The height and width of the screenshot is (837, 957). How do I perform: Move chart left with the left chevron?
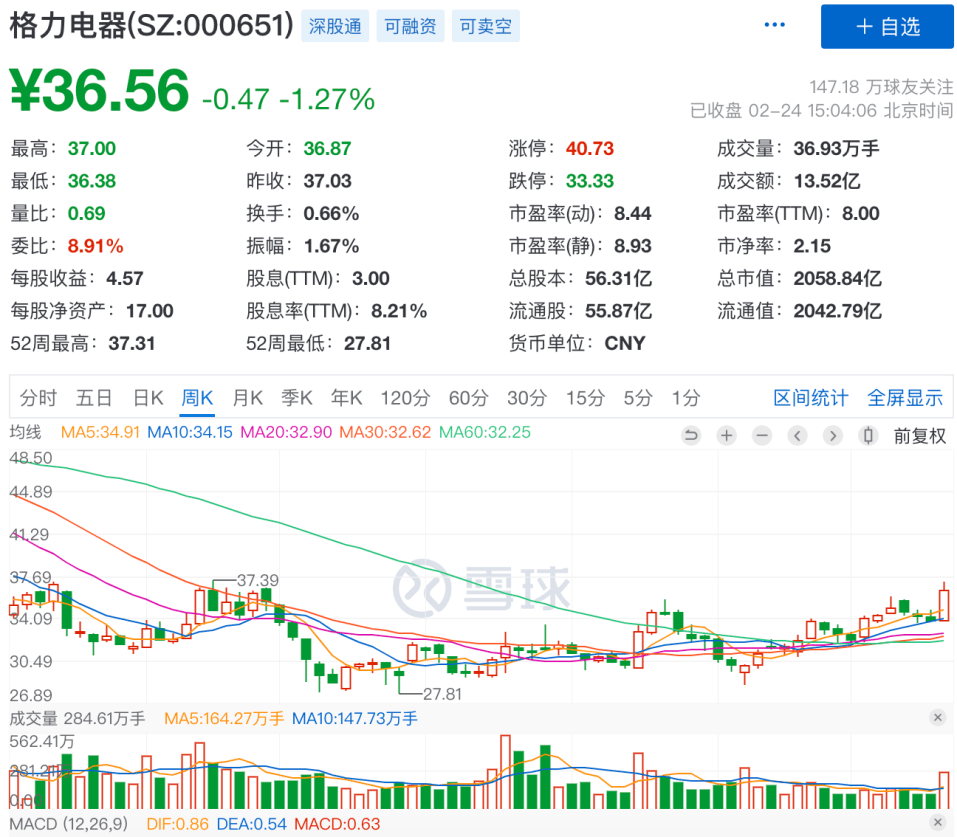point(797,435)
